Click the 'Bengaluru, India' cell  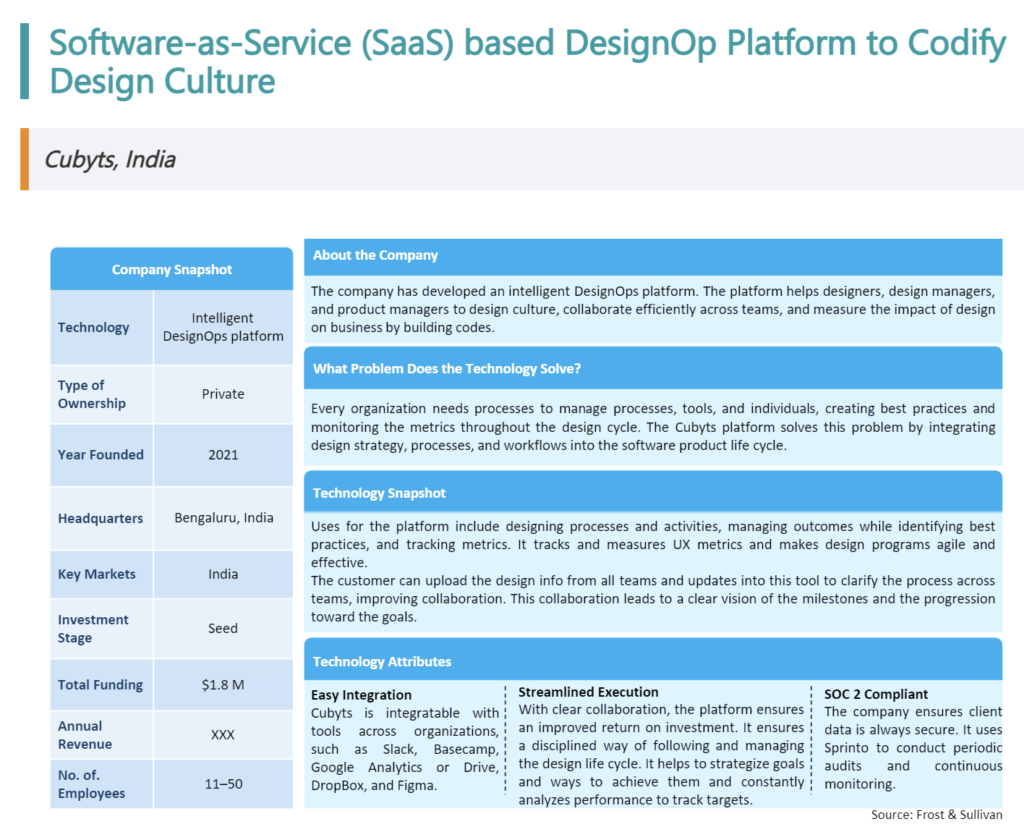click(x=224, y=517)
